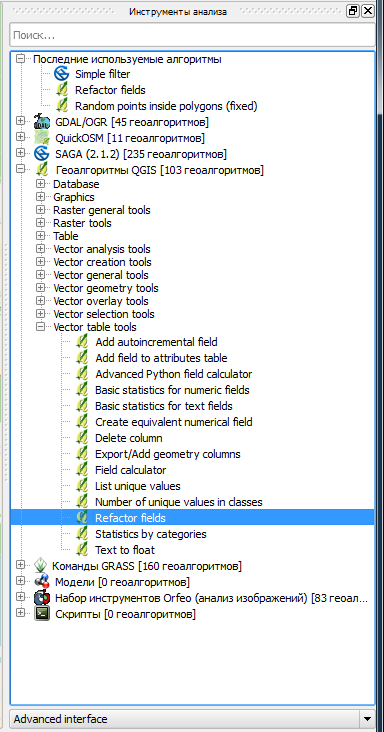Click the Геоалгоритмы QGIS provider icon
The height and width of the screenshot is (732, 384).
point(42,169)
